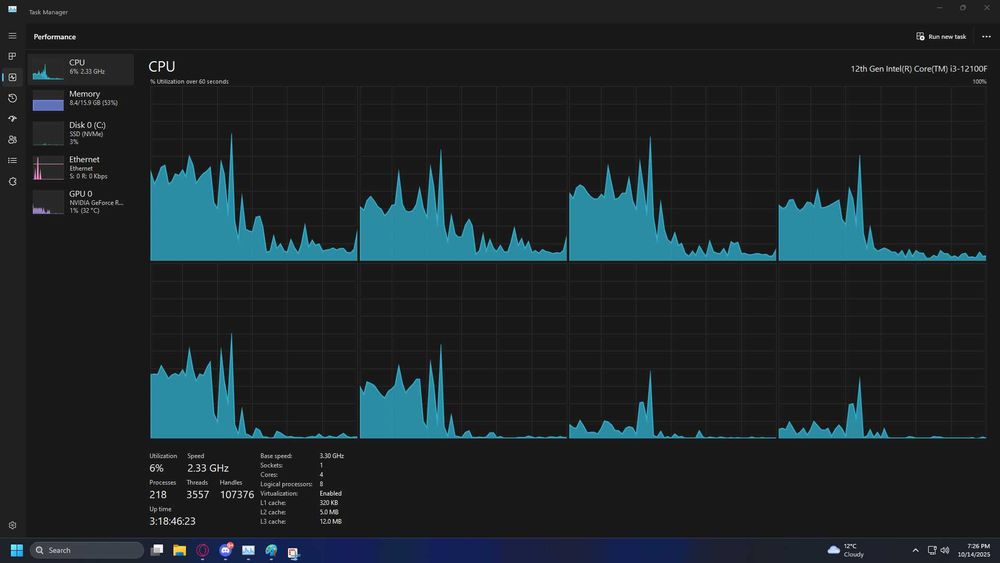Click the Cores label

click(269, 475)
